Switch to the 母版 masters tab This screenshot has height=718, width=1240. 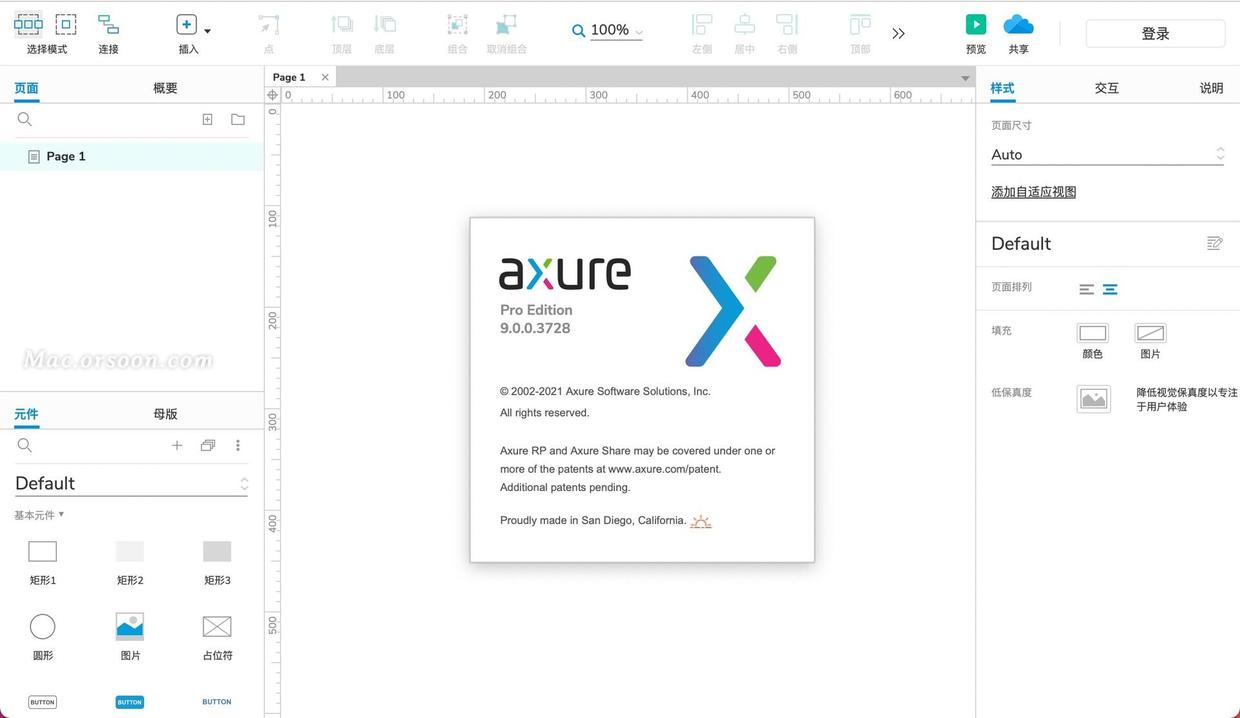165,414
